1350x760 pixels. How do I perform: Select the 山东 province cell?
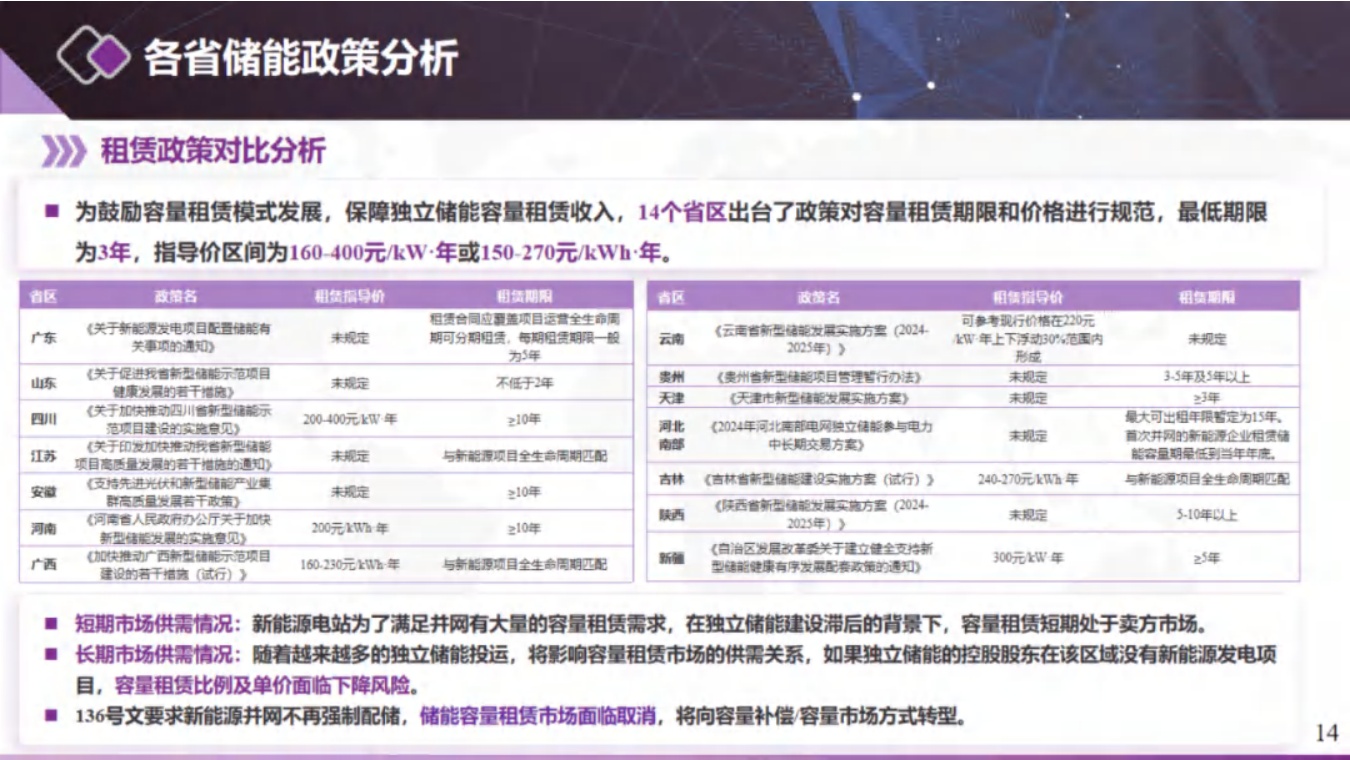tap(44, 383)
